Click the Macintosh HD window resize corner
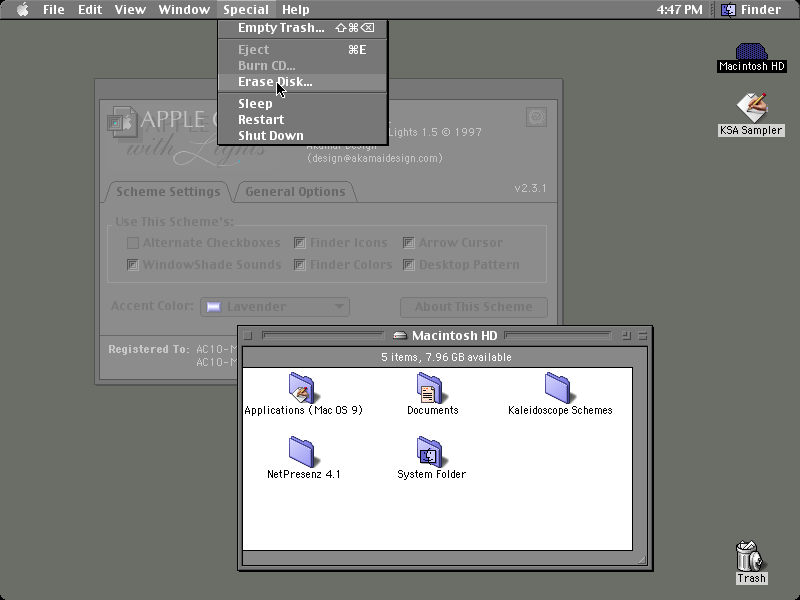Viewport: 800px width, 600px height. (x=642, y=560)
